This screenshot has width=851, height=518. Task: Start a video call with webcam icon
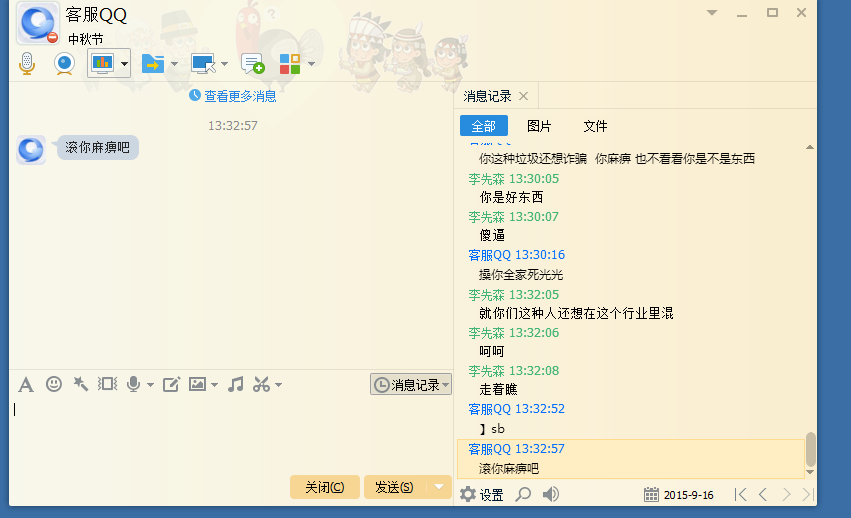click(64, 64)
